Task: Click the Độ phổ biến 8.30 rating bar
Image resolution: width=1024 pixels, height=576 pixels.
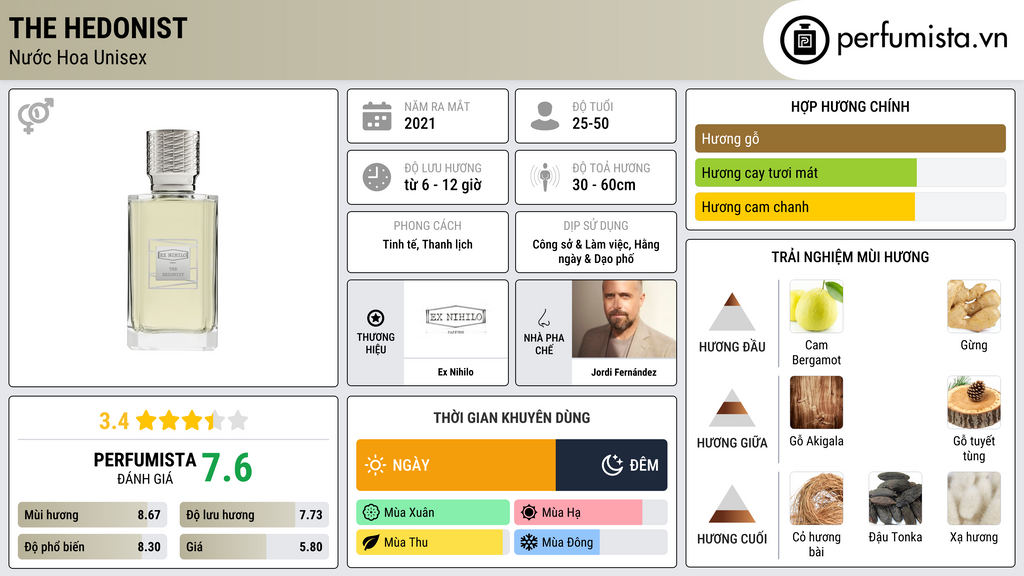Action: [x=93, y=547]
